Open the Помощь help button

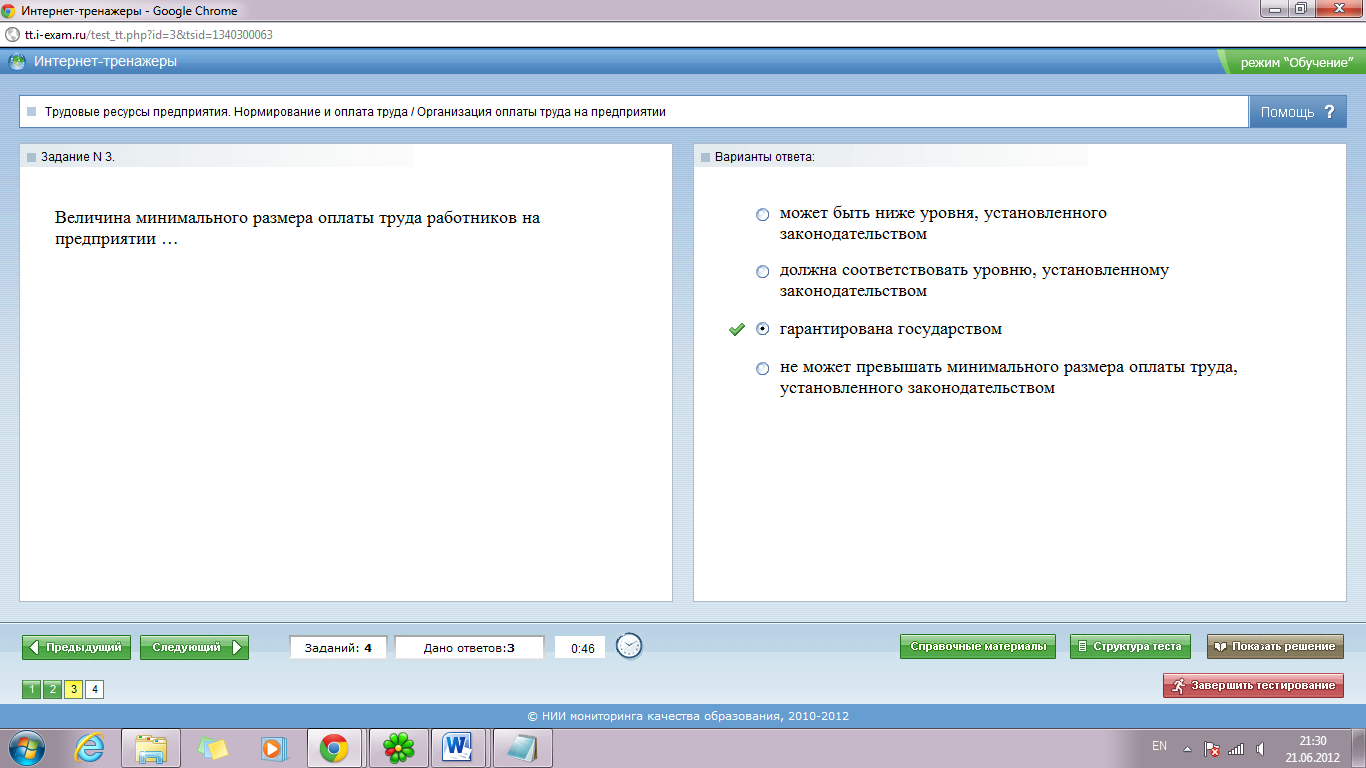tap(1297, 112)
